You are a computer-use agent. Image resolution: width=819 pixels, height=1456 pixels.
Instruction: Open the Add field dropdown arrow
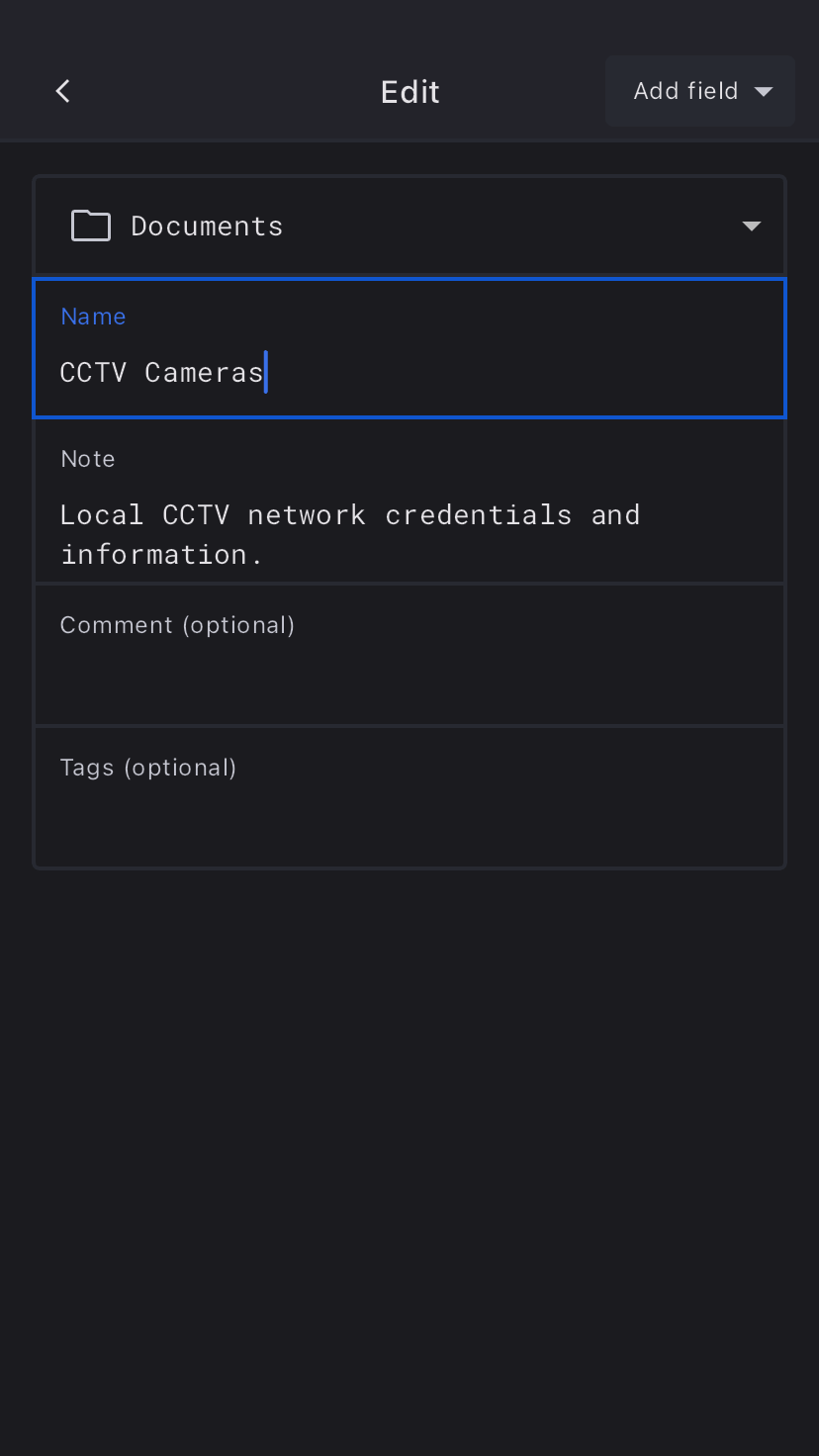click(x=763, y=91)
